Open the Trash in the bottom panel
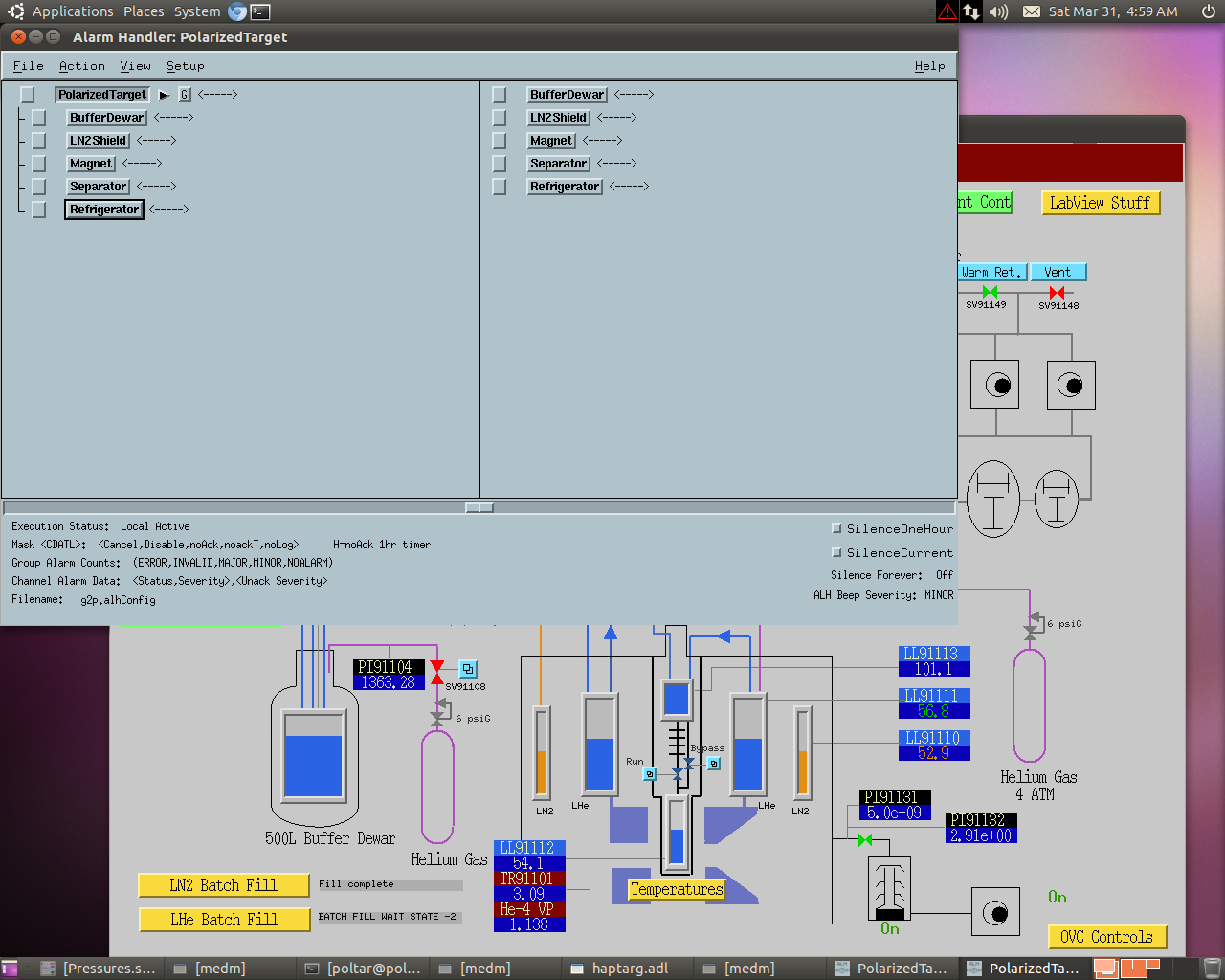 point(1213,969)
